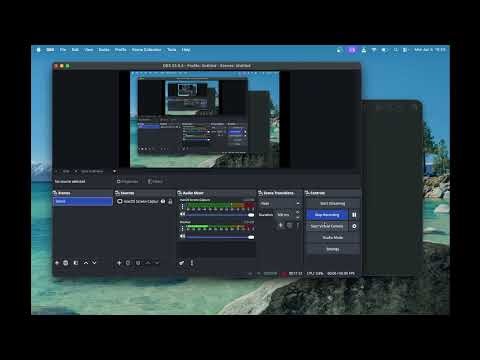Click the OBS preview canvas
This screenshot has width=480, height=360.
pos(205,119)
